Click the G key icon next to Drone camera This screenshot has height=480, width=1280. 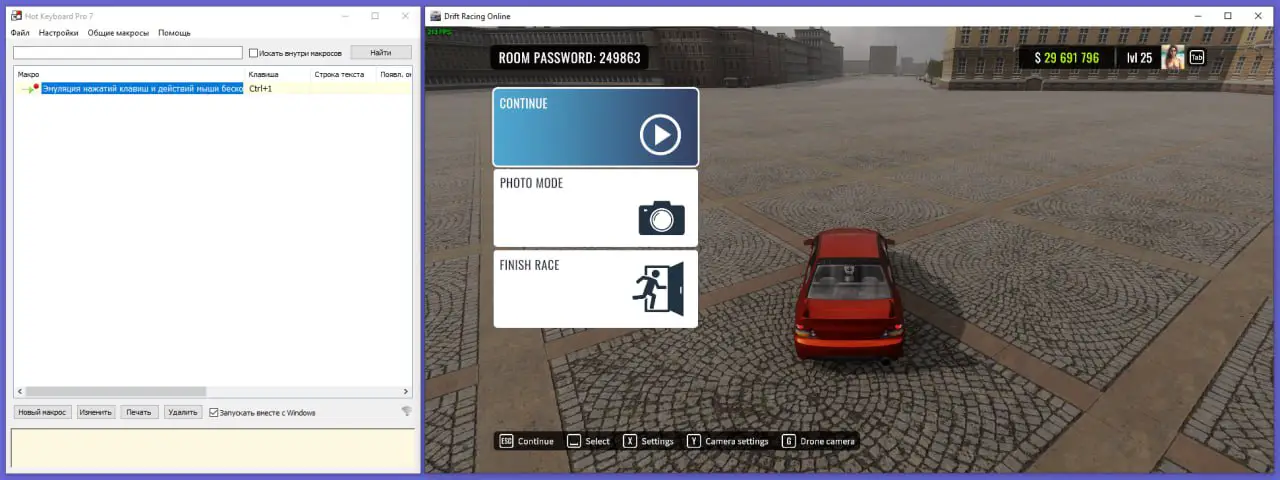pyautogui.click(x=789, y=441)
